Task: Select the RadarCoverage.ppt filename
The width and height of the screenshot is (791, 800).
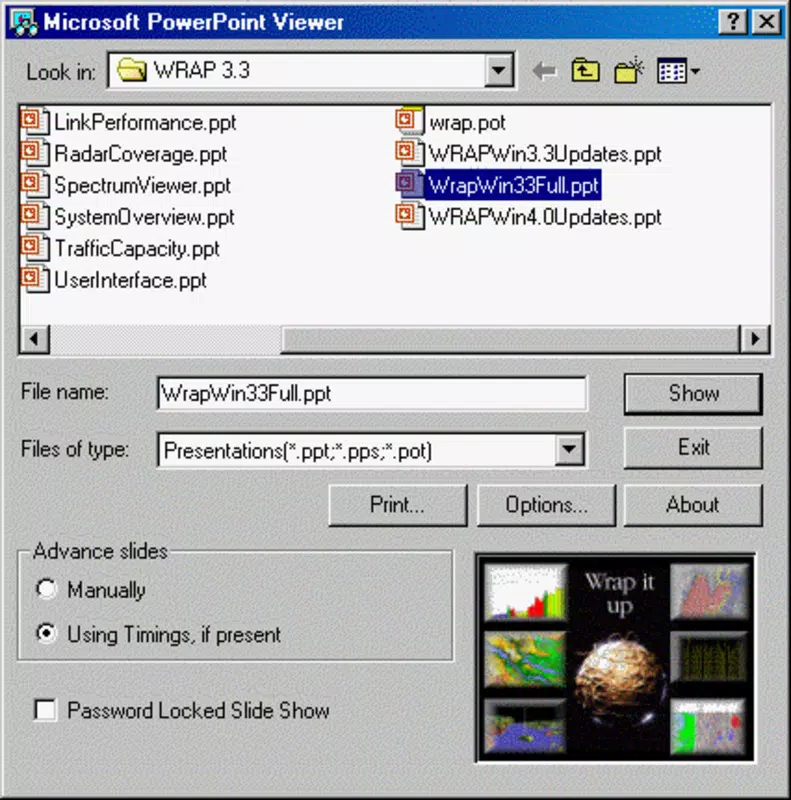Action: [140, 155]
